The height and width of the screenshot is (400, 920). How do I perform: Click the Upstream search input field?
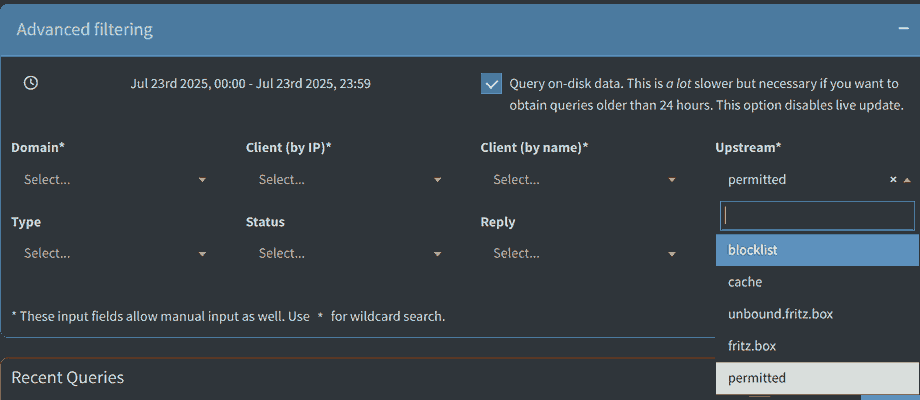[x=817, y=216]
